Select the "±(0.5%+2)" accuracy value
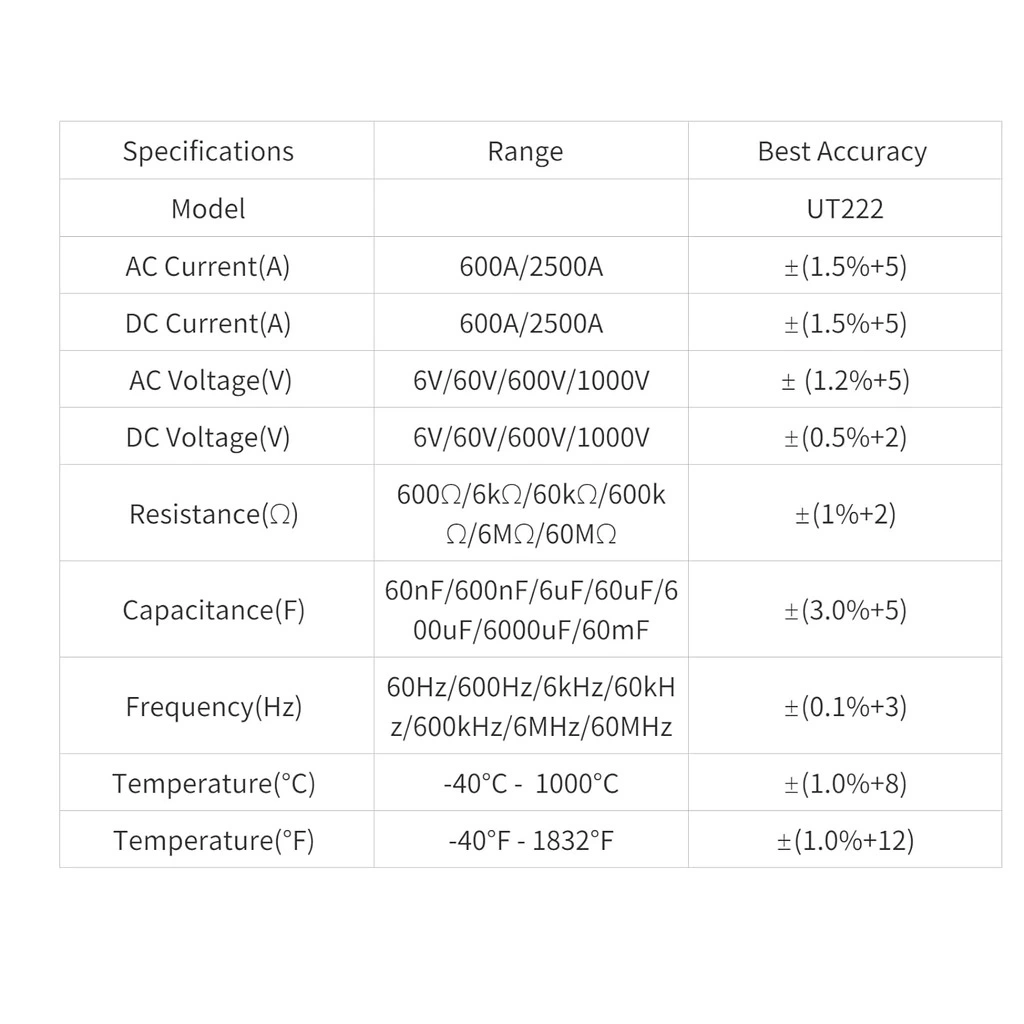This screenshot has height=1024, width=1024. [x=845, y=437]
